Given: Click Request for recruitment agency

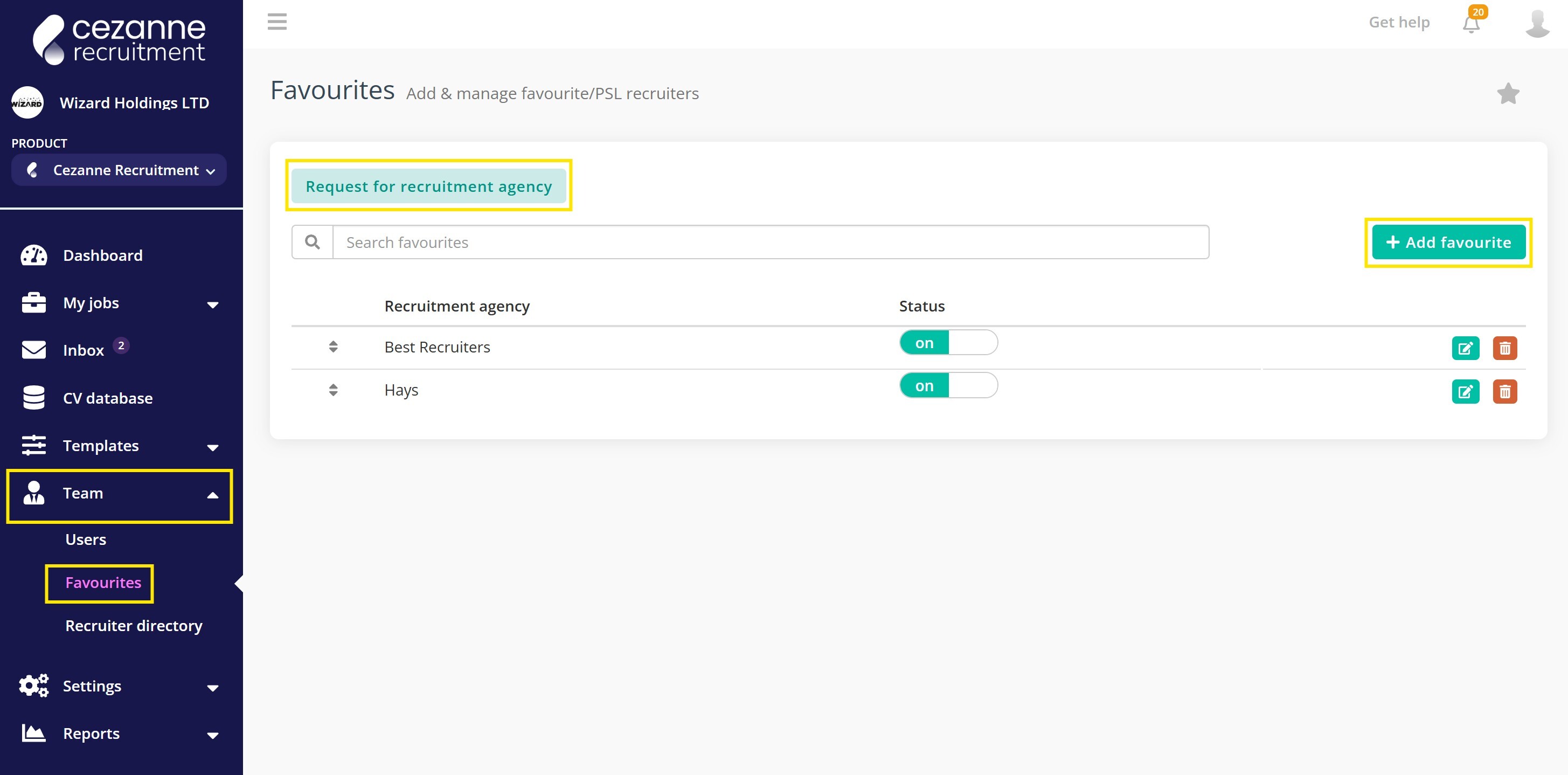Looking at the screenshot, I should point(428,186).
